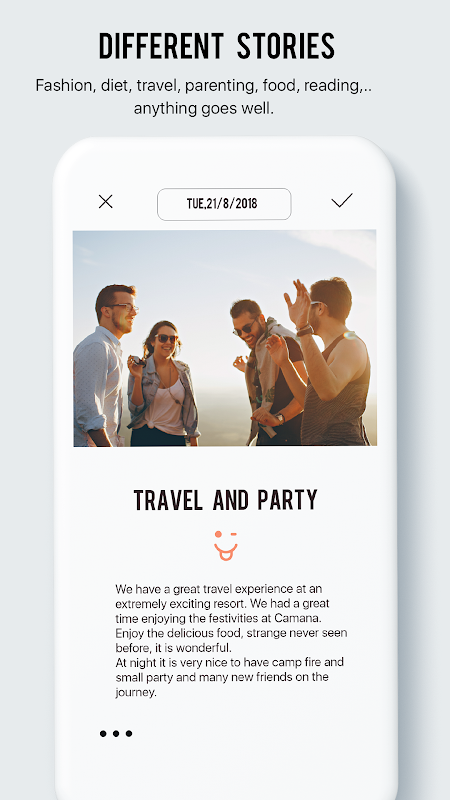
Task: Confirm the entry with the checkmark icon
Action: click(x=342, y=201)
